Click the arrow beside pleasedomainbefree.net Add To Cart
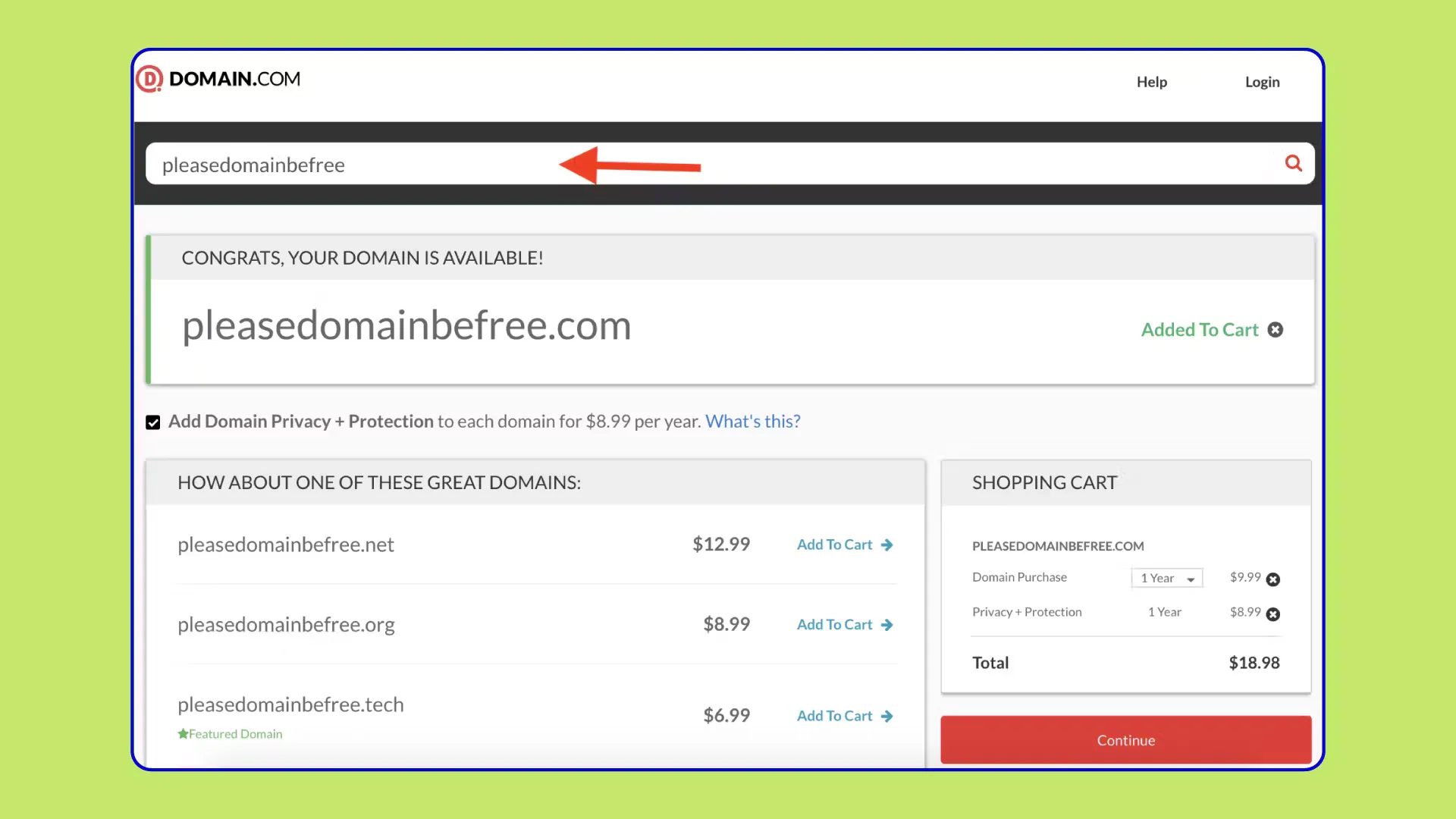1456x819 pixels. tap(886, 544)
